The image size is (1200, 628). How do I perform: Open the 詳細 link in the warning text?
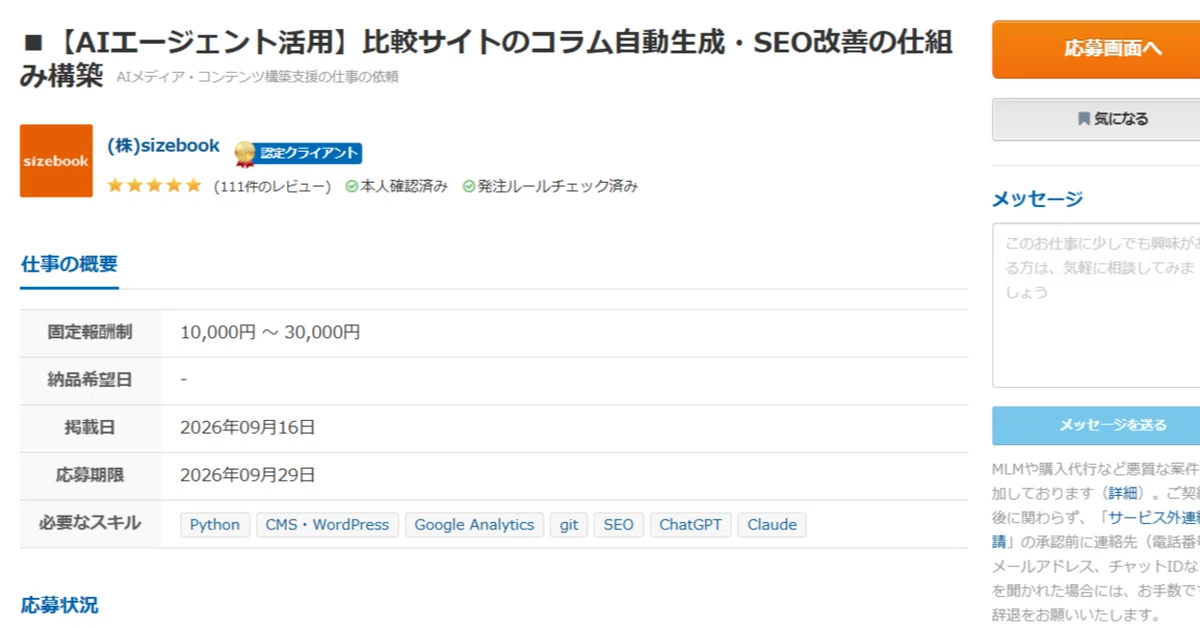[x=1122, y=493]
